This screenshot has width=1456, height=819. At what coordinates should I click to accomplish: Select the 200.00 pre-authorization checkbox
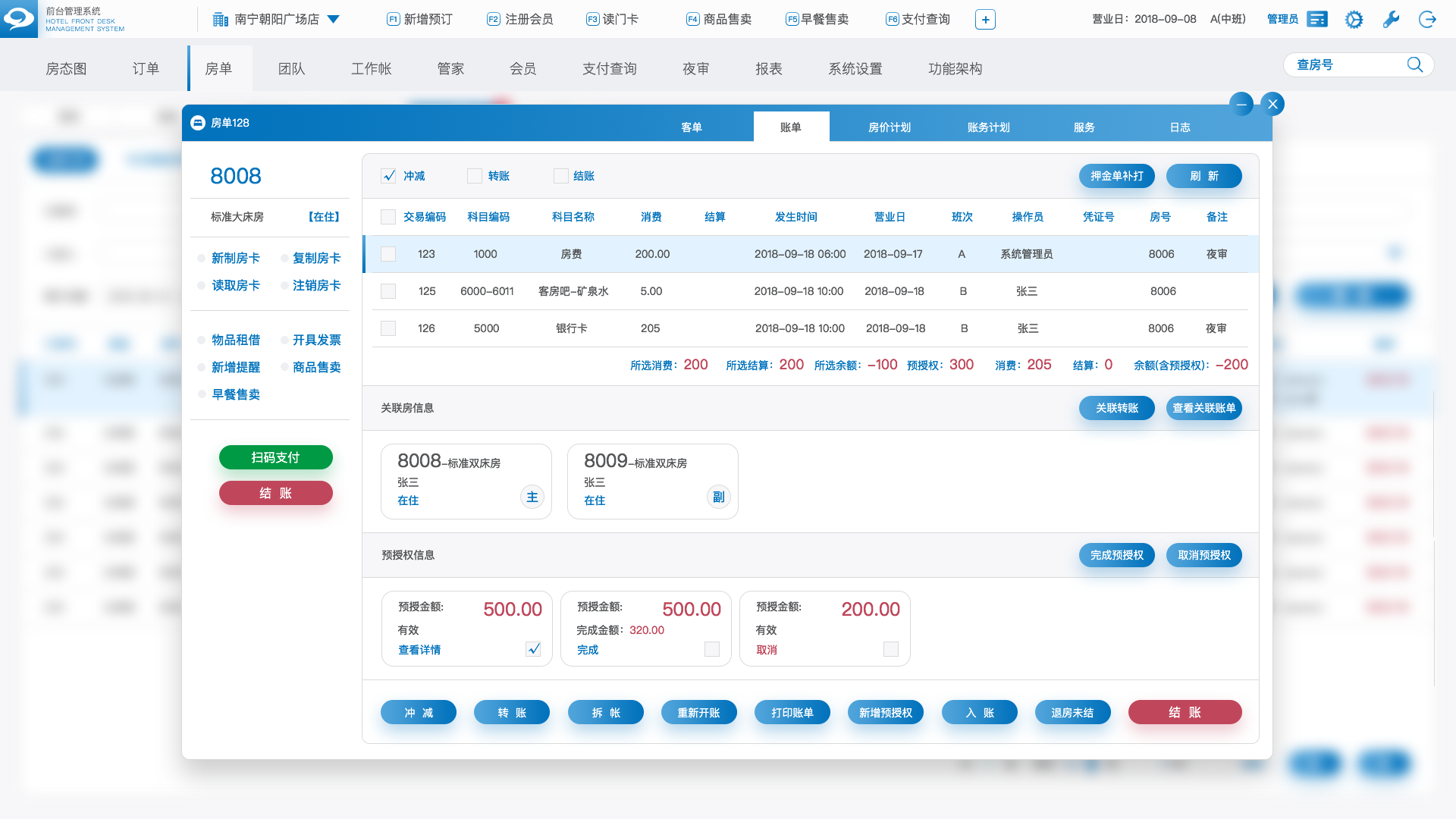click(891, 649)
